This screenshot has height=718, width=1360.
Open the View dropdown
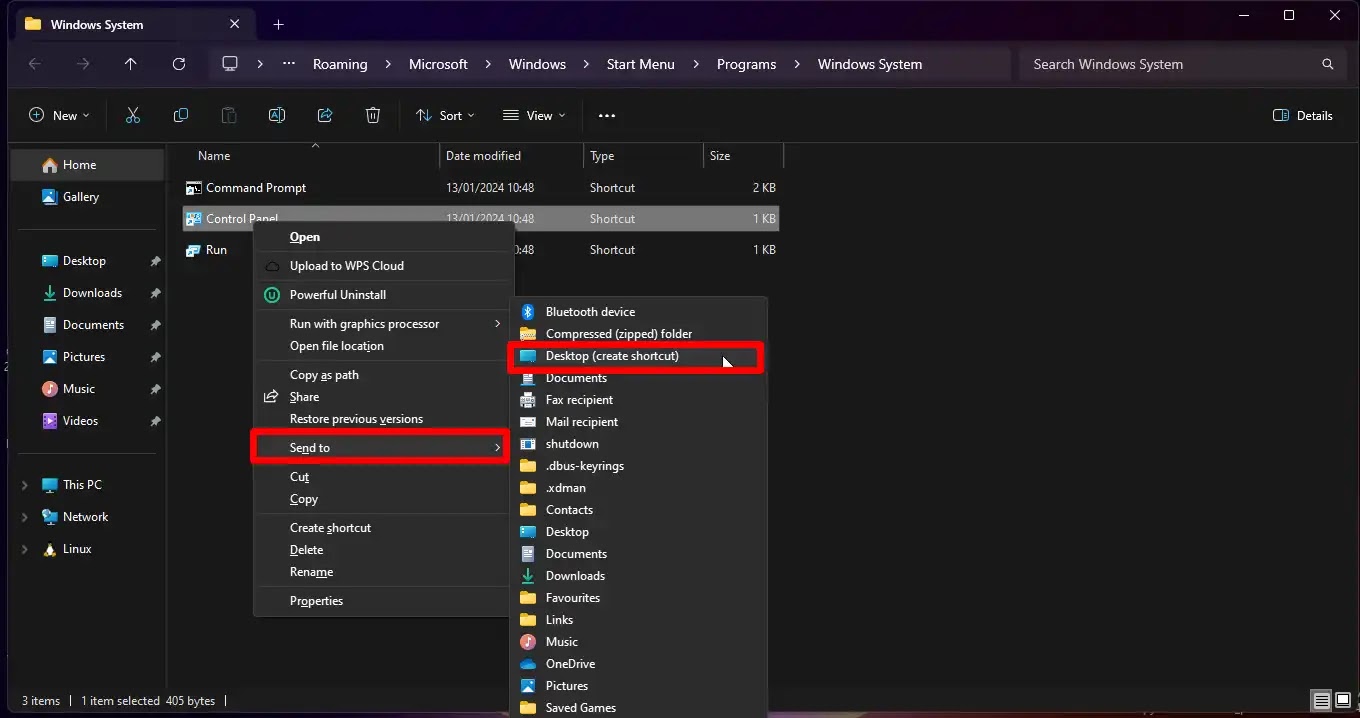coord(534,116)
